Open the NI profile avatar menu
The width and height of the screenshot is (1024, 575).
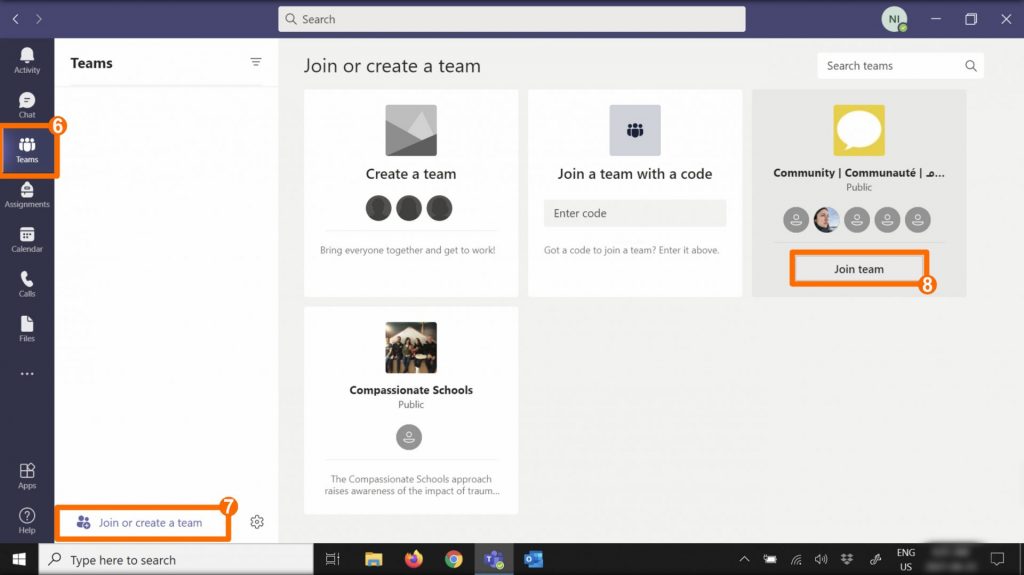[894, 19]
